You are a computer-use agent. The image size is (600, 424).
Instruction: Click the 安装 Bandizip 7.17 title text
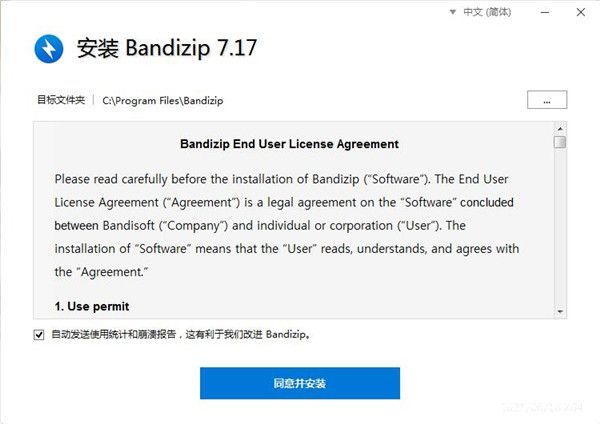coord(167,48)
